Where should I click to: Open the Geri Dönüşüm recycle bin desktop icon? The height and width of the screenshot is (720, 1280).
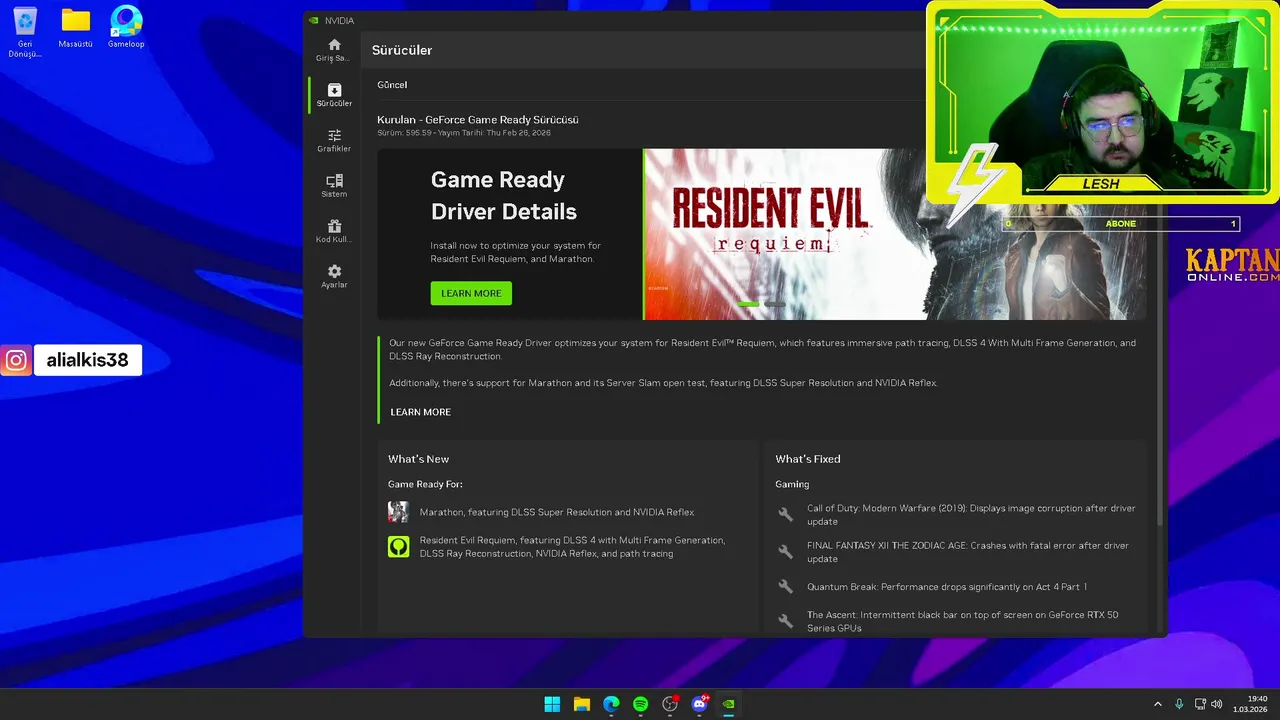point(25,32)
